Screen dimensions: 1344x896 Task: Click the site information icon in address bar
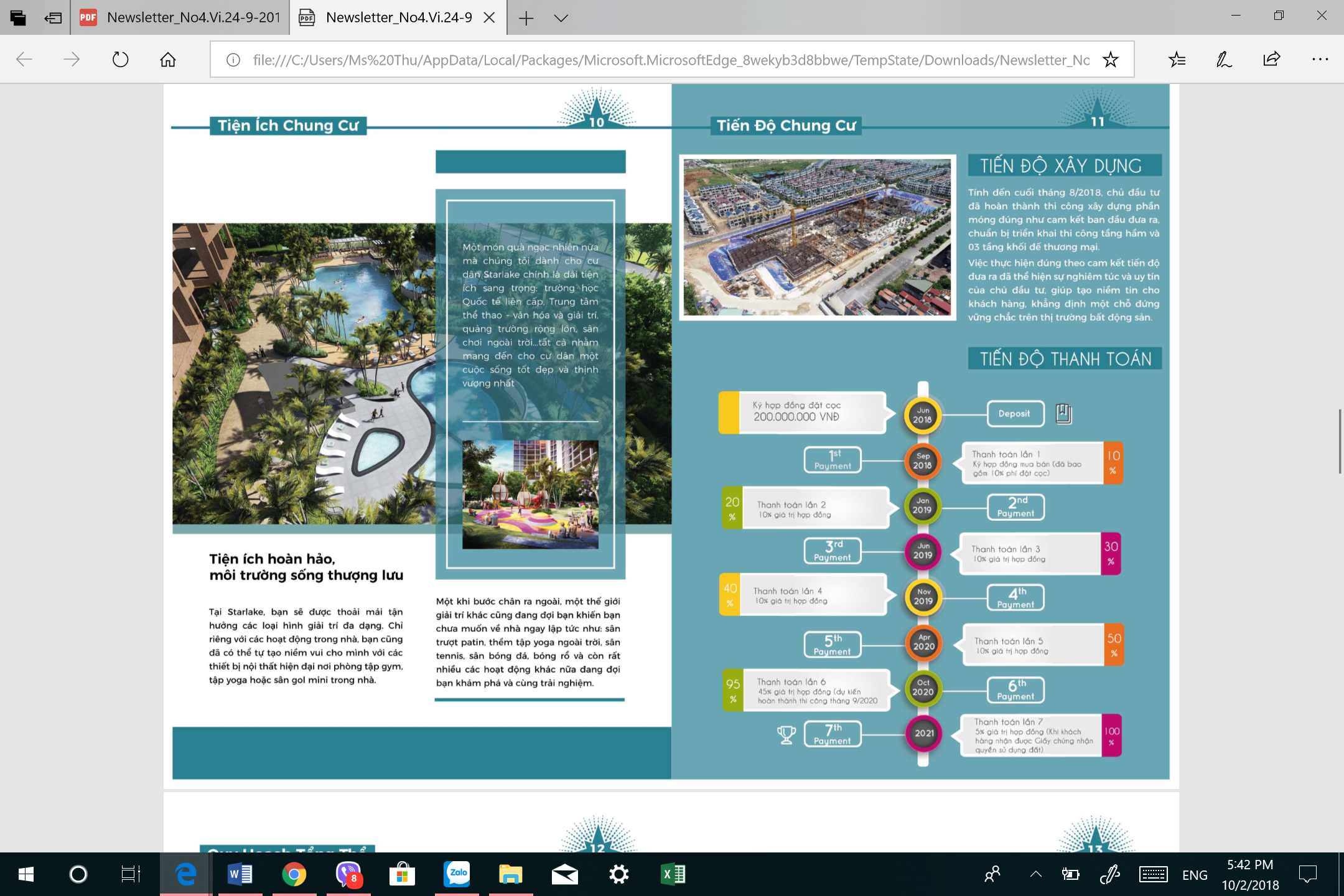233,60
